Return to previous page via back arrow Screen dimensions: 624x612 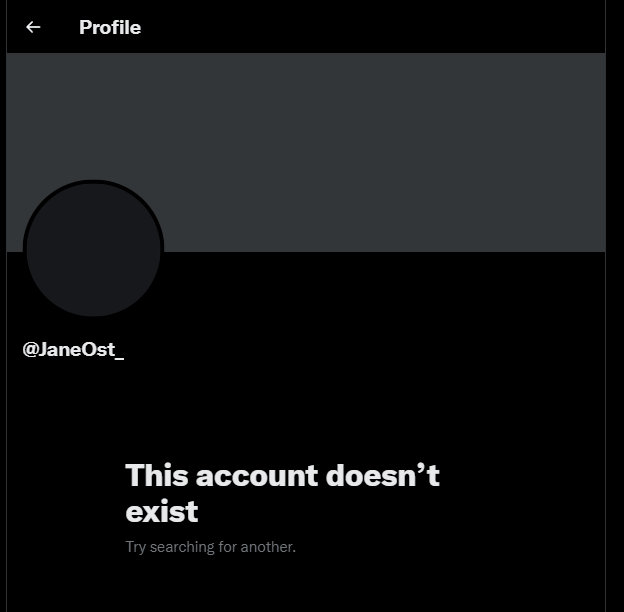pyautogui.click(x=33, y=27)
